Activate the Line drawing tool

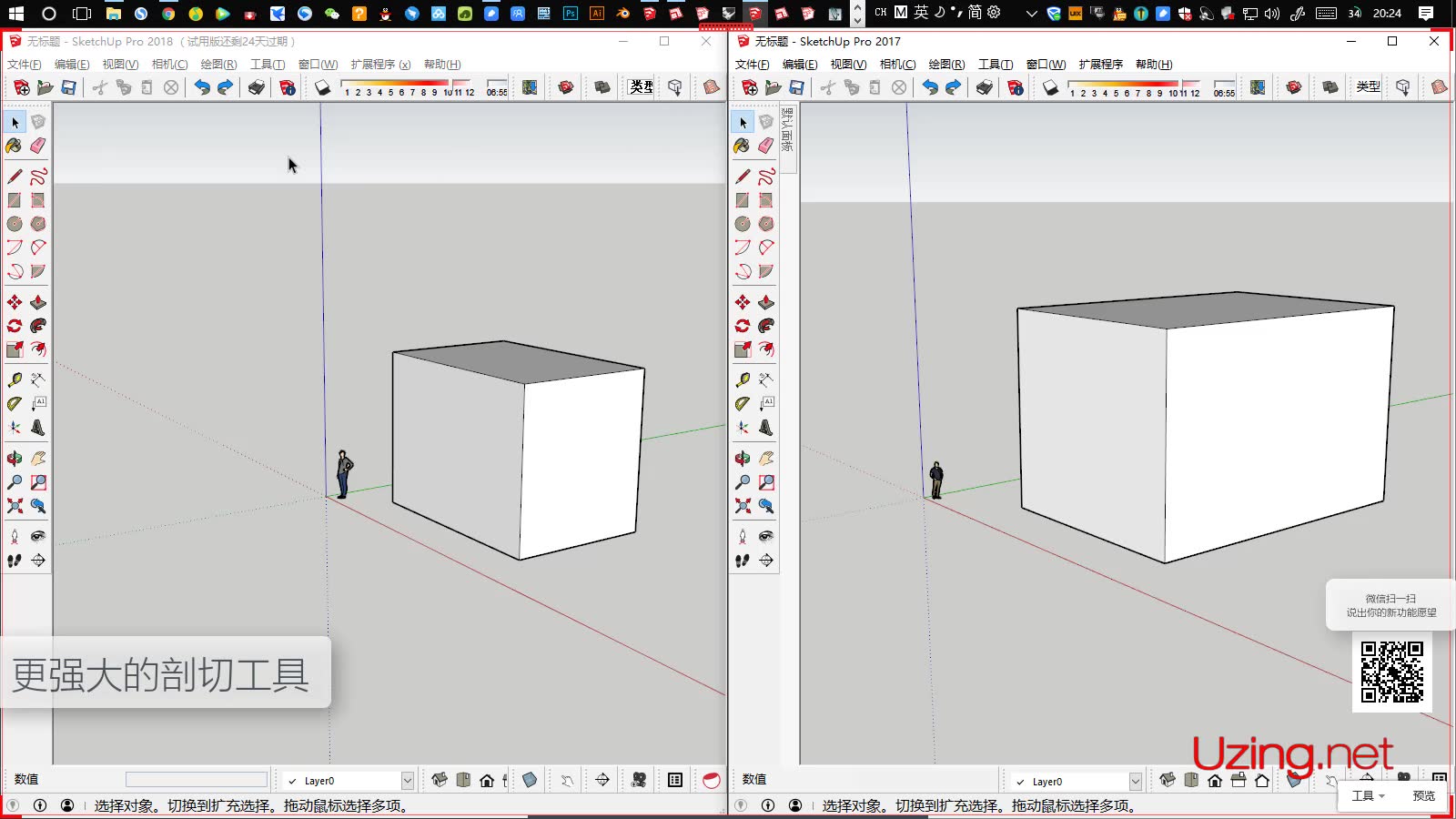pos(15,175)
